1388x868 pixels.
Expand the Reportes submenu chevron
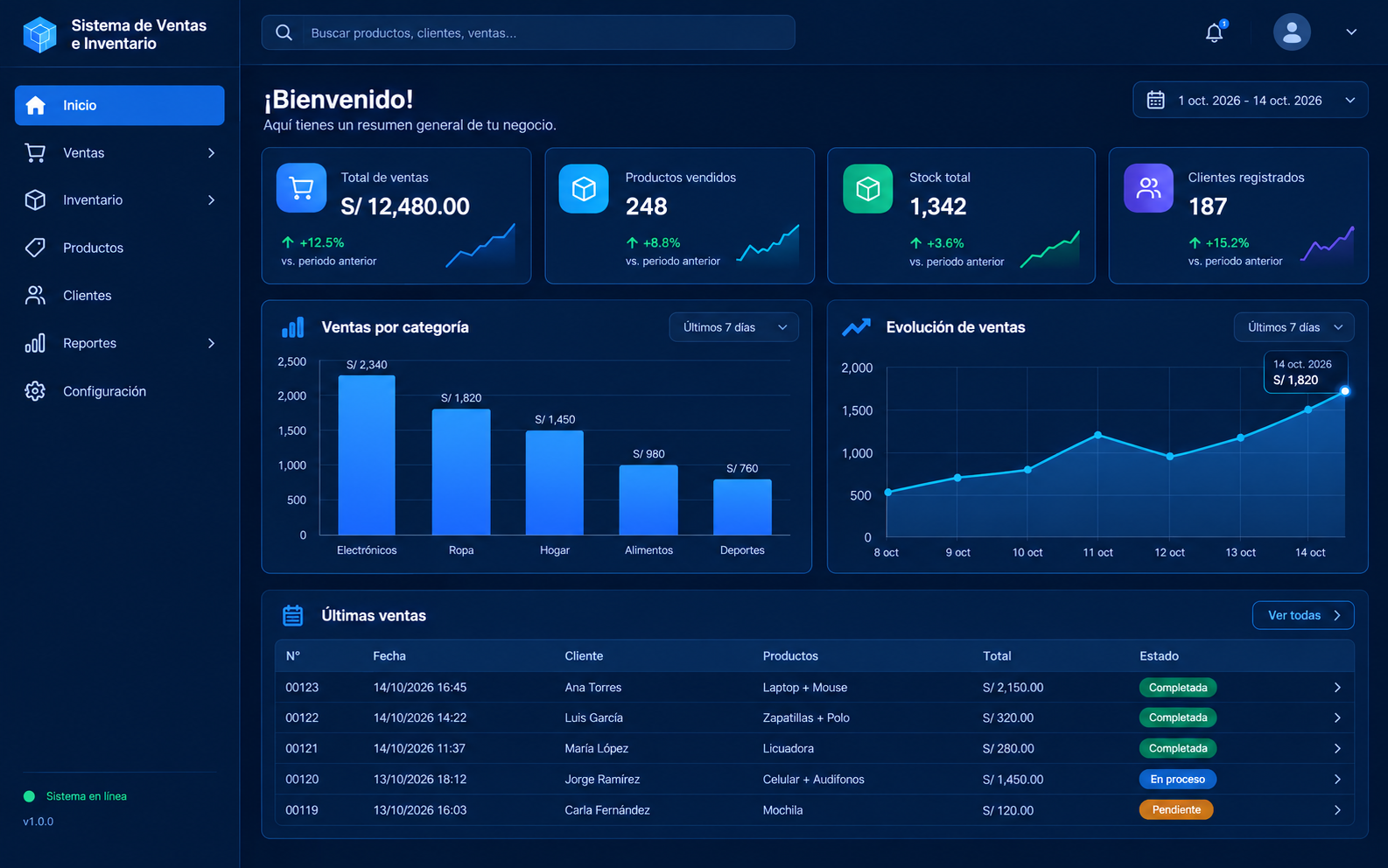tap(211, 343)
